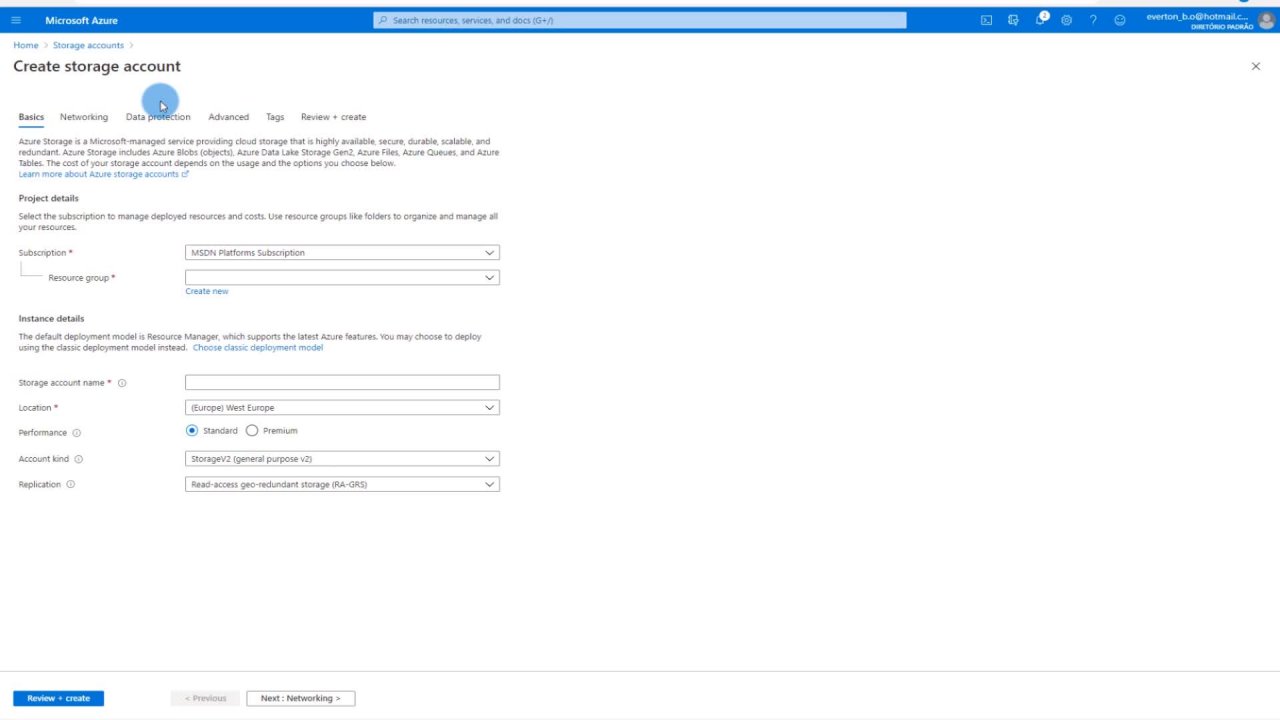
Task: Select the Premium performance option
Action: coord(252,431)
